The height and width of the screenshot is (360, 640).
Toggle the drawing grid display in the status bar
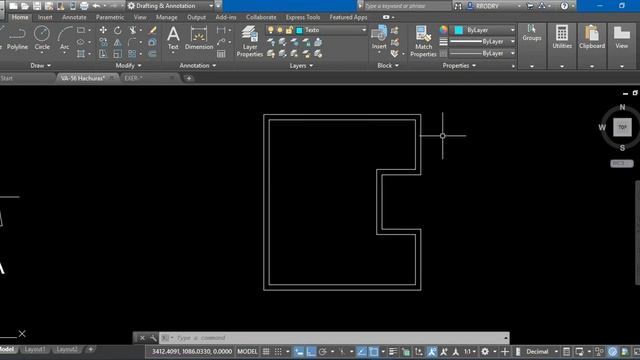click(266, 351)
